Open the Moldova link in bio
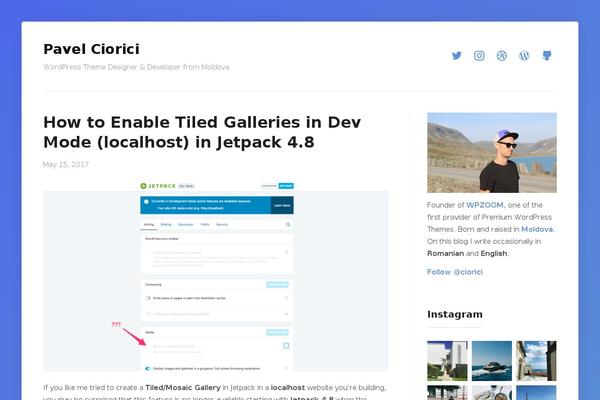This screenshot has height=400, width=600. click(537, 229)
